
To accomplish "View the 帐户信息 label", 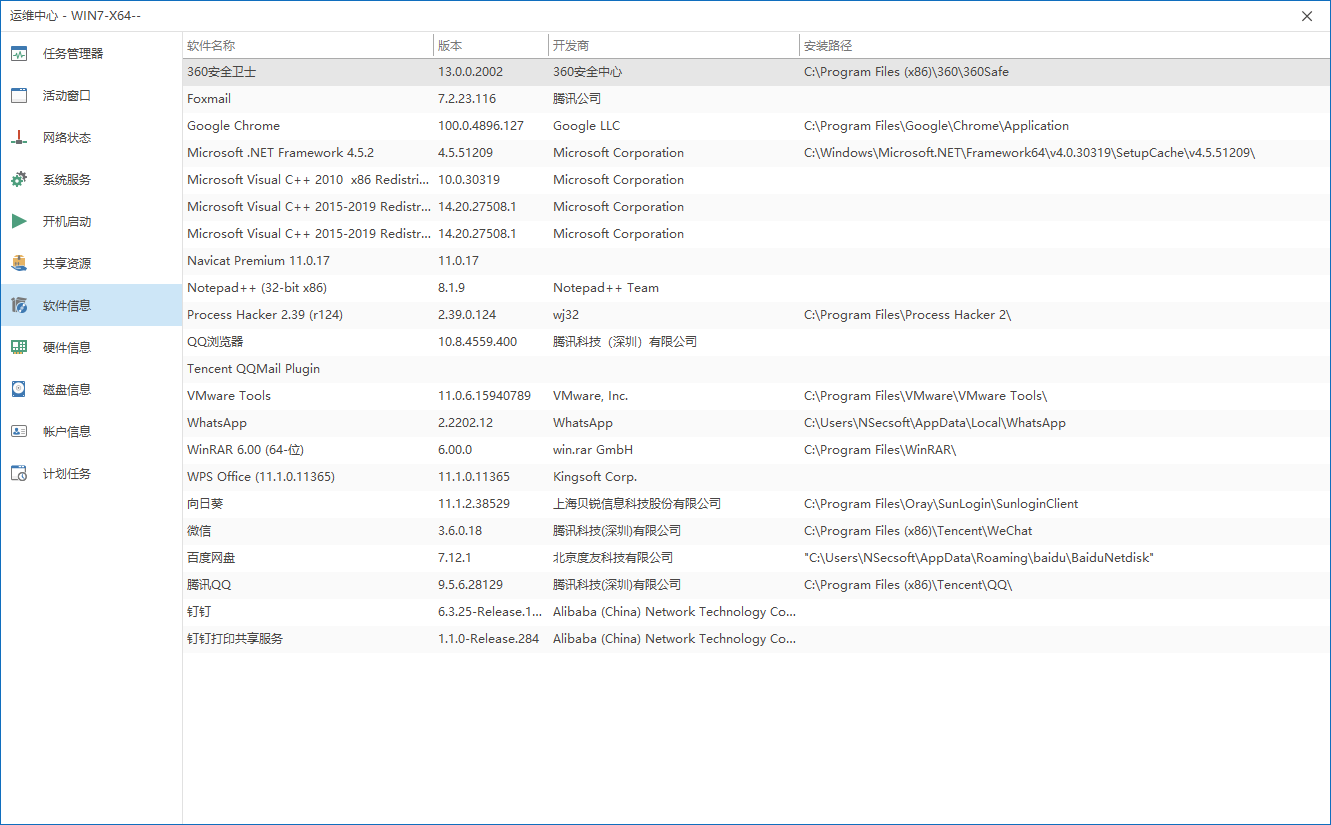I will [x=66, y=432].
